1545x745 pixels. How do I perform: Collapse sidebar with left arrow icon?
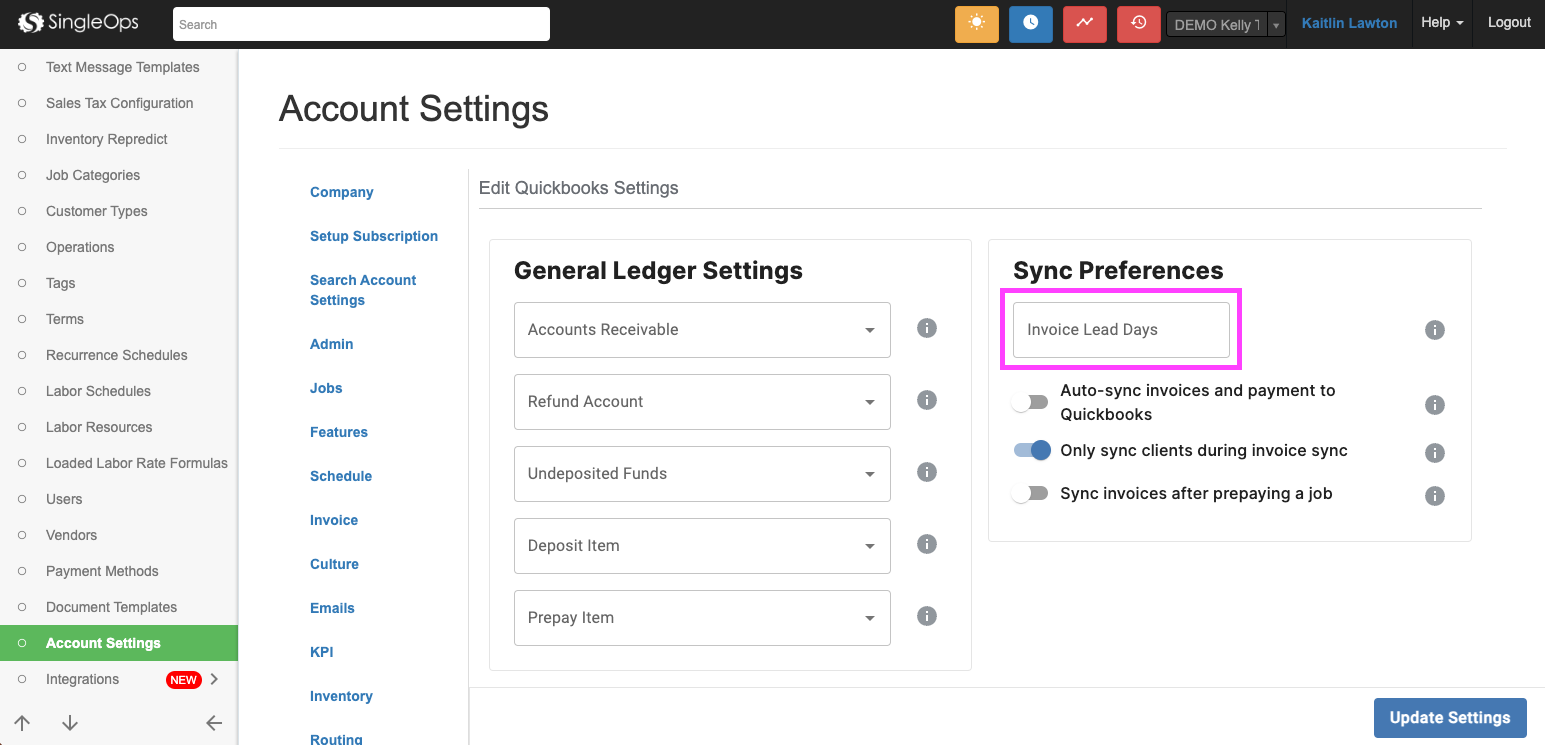(213, 723)
